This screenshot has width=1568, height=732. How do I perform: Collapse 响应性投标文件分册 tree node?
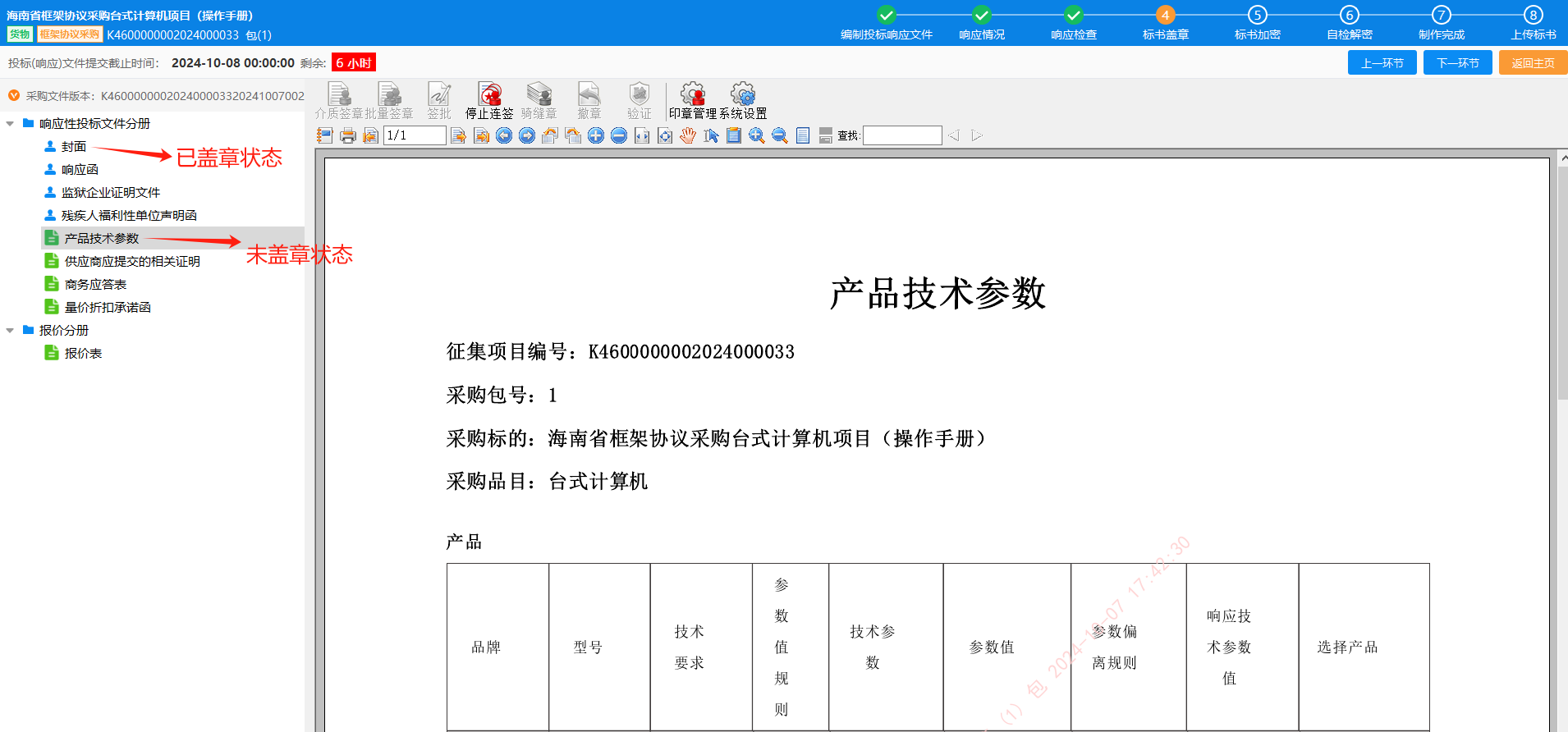10,124
